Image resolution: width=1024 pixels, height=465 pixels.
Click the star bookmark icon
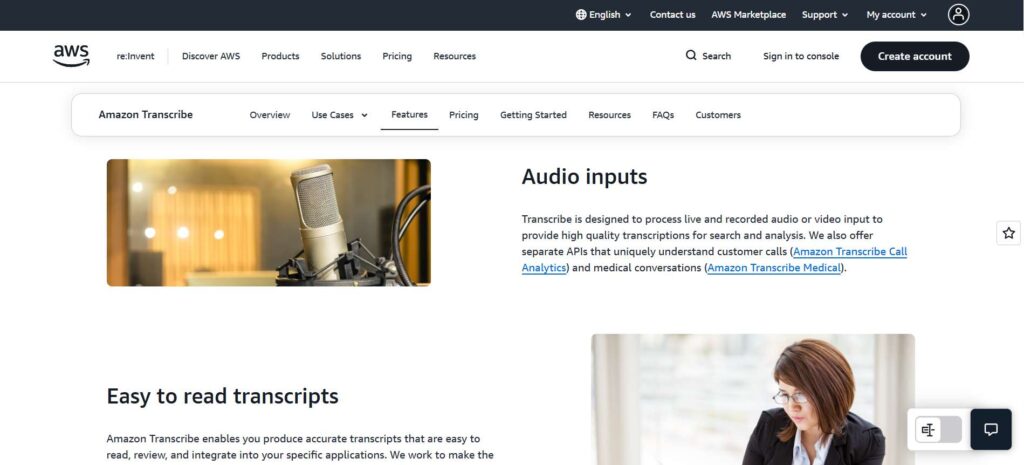[x=1008, y=233]
